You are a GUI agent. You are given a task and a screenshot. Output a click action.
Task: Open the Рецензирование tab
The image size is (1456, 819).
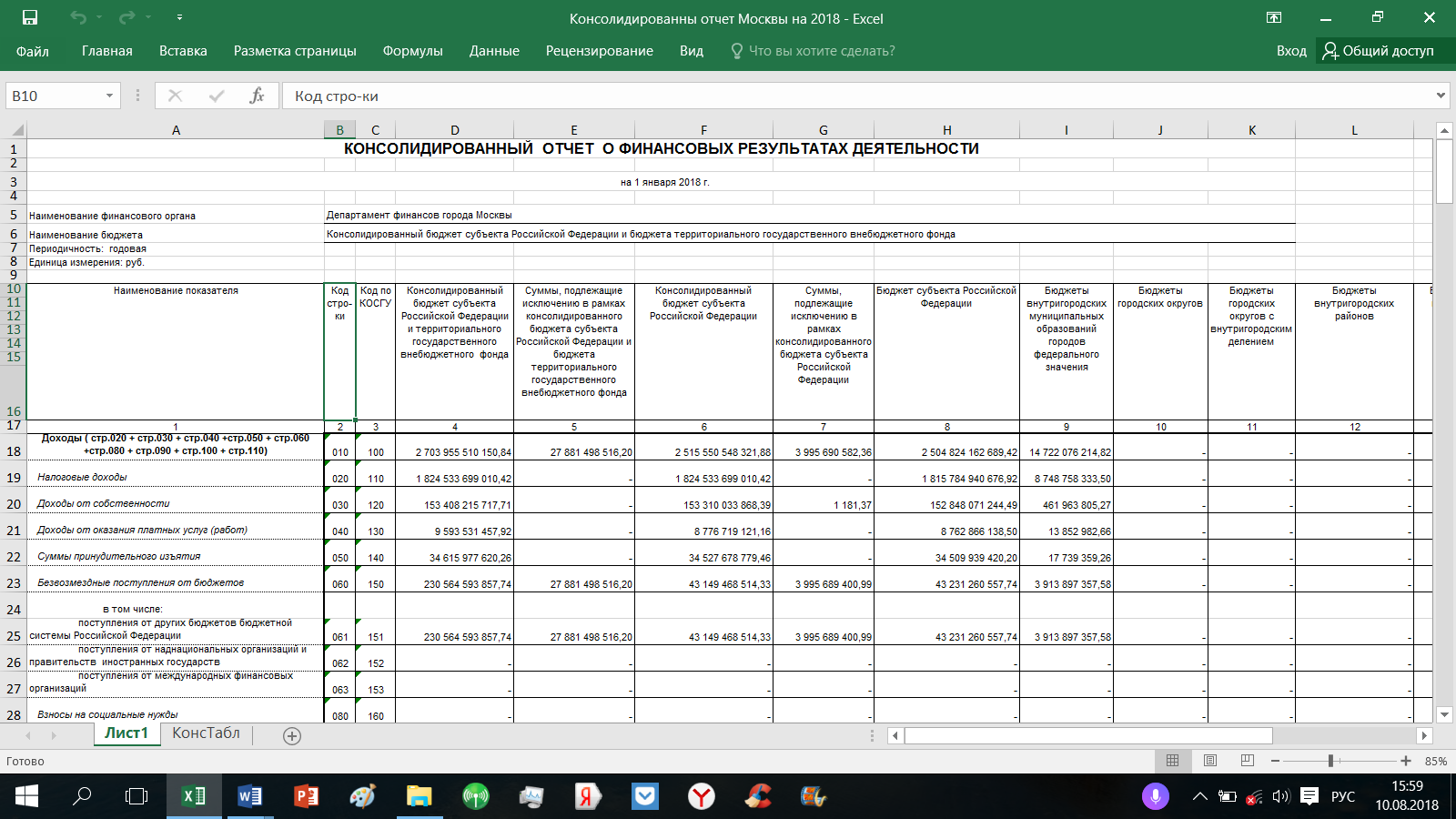tap(600, 51)
